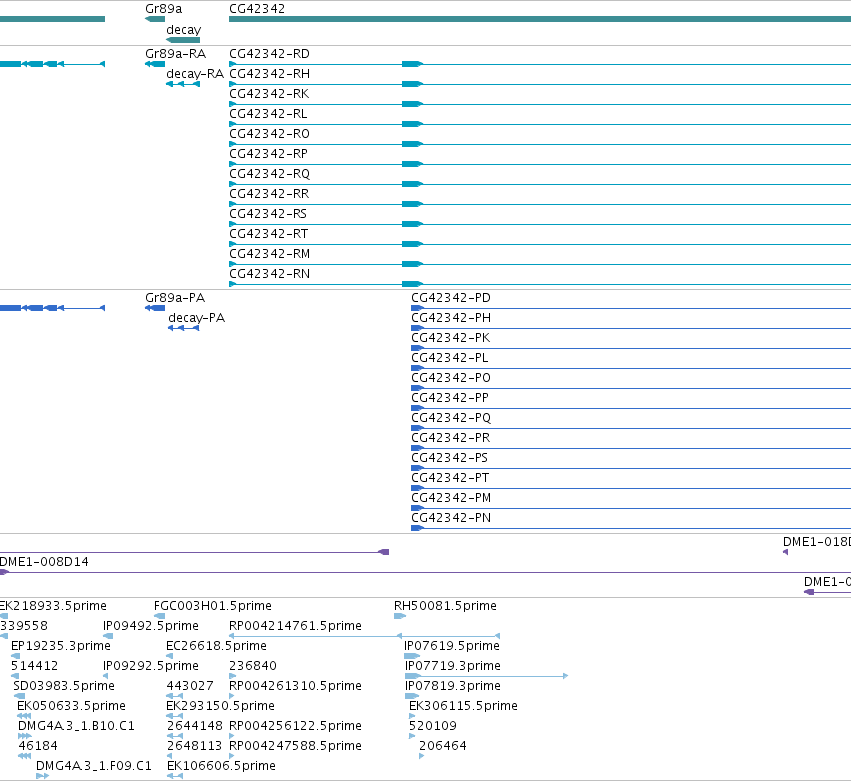Click CG42342-RS transcript label
This screenshot has height=781, width=851.
[268, 214]
